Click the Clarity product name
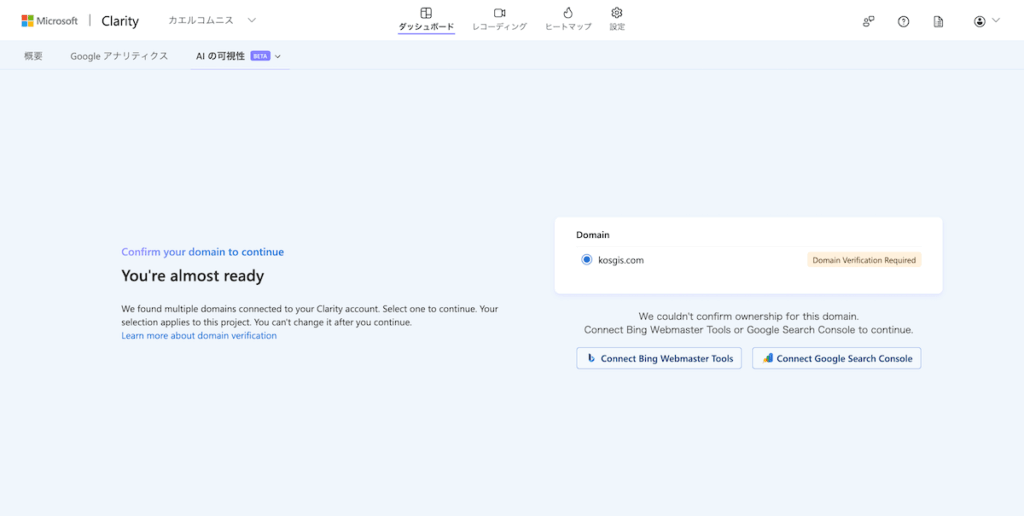The image size is (1024, 516). tap(120, 21)
